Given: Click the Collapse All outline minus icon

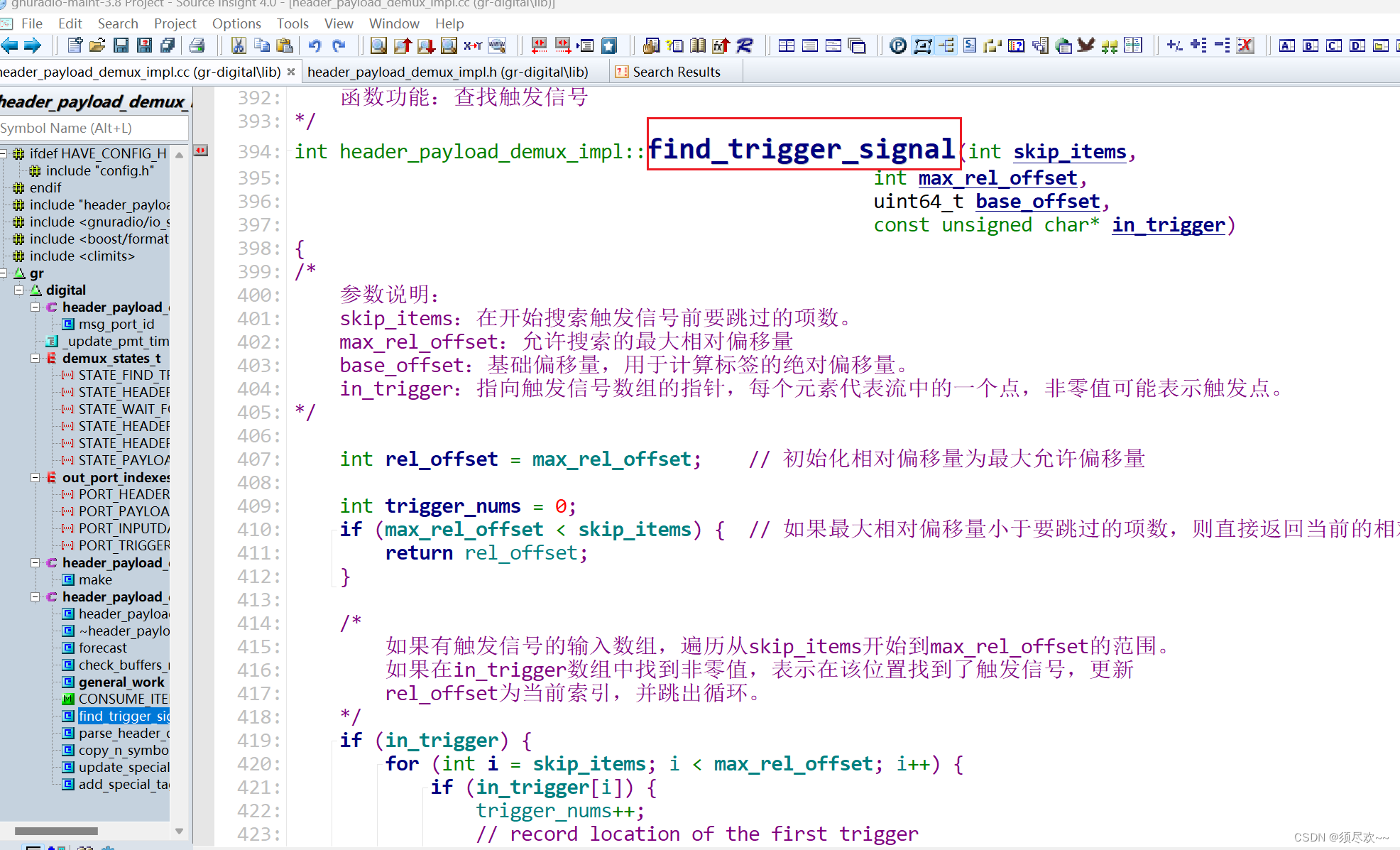Looking at the screenshot, I should 1222,46.
